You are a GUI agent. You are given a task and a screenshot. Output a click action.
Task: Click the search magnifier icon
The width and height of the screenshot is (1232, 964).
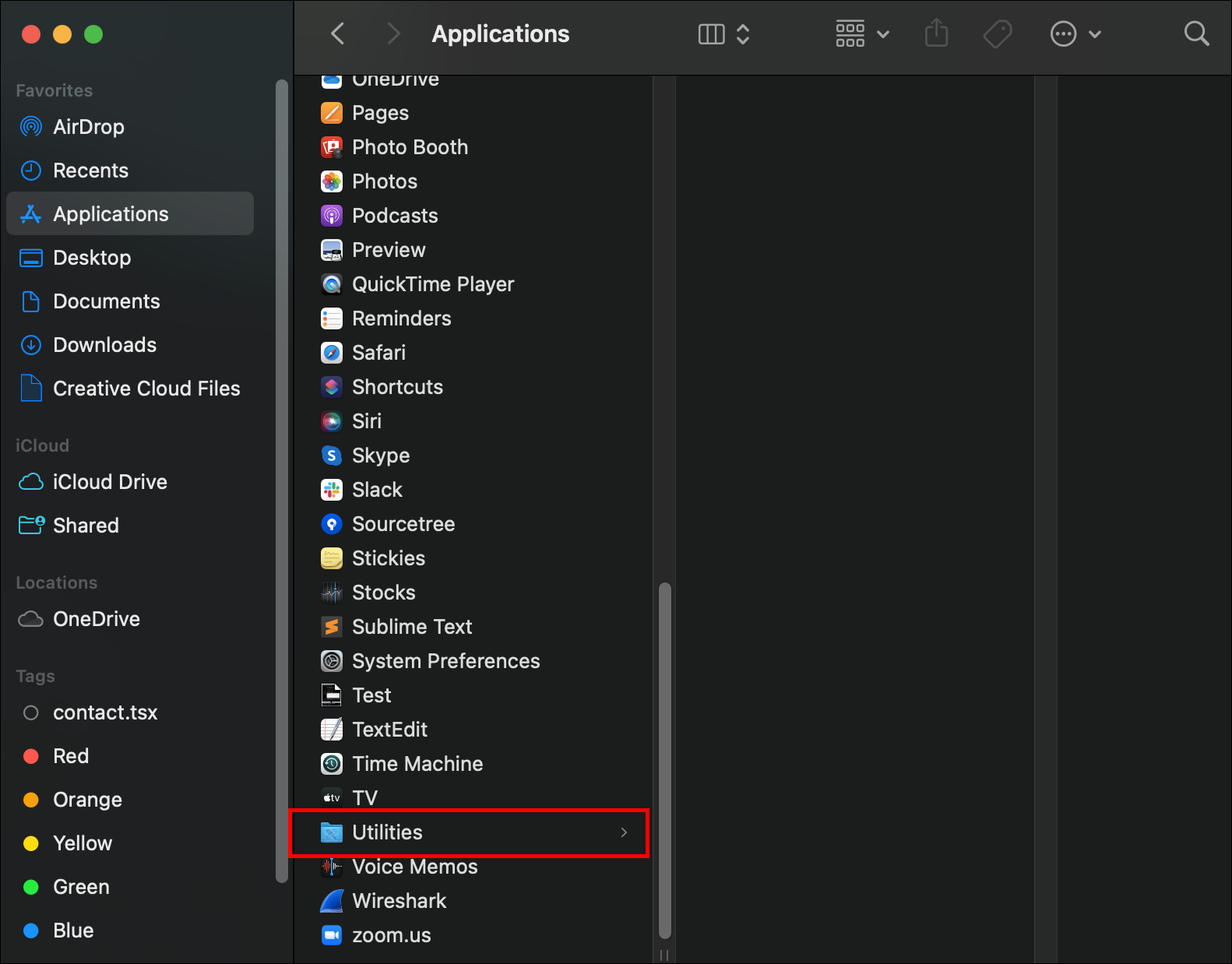tap(1196, 33)
